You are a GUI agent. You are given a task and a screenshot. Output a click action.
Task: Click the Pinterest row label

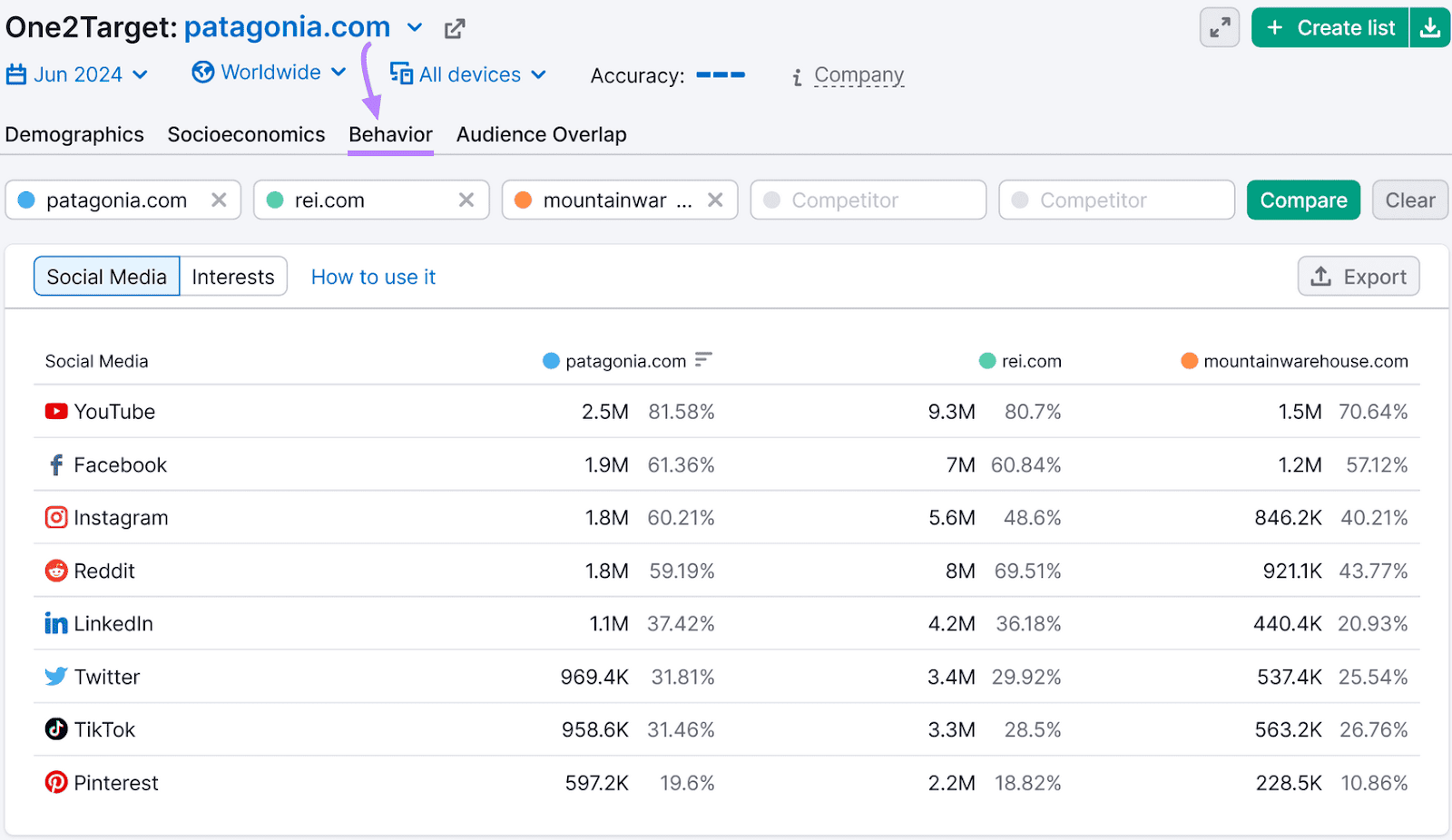[x=116, y=783]
